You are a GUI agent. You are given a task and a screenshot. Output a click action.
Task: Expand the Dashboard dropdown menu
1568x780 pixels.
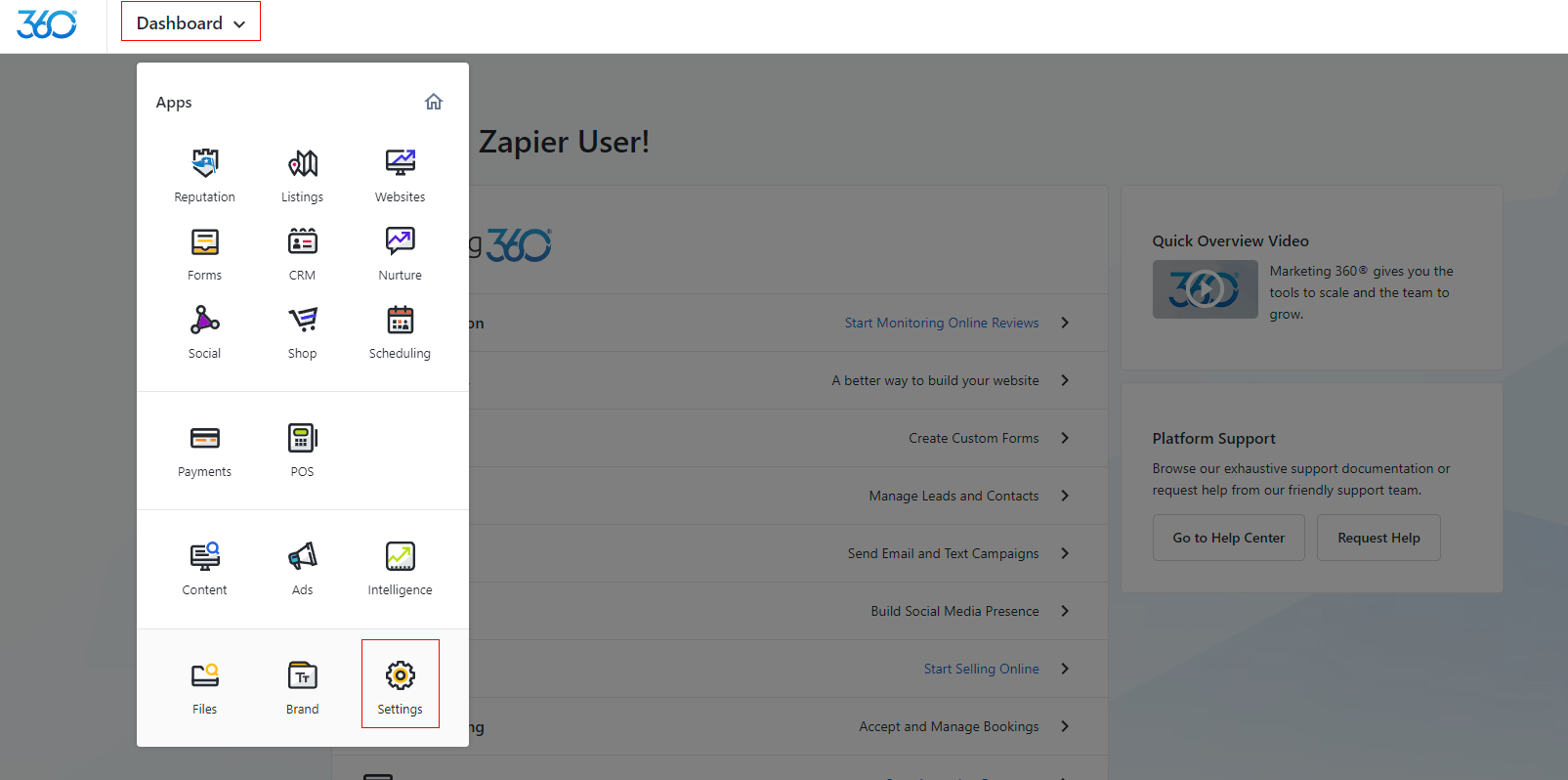click(191, 22)
